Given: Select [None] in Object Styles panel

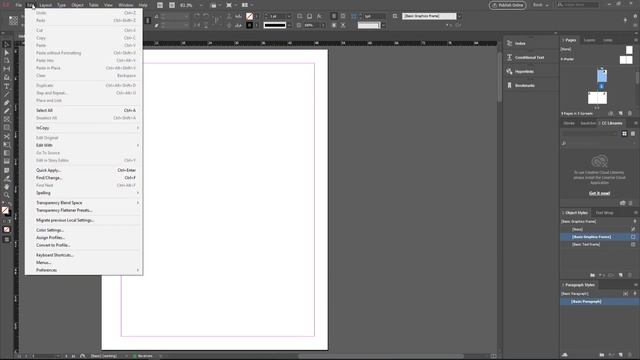Looking at the screenshot, I should pos(599,229).
